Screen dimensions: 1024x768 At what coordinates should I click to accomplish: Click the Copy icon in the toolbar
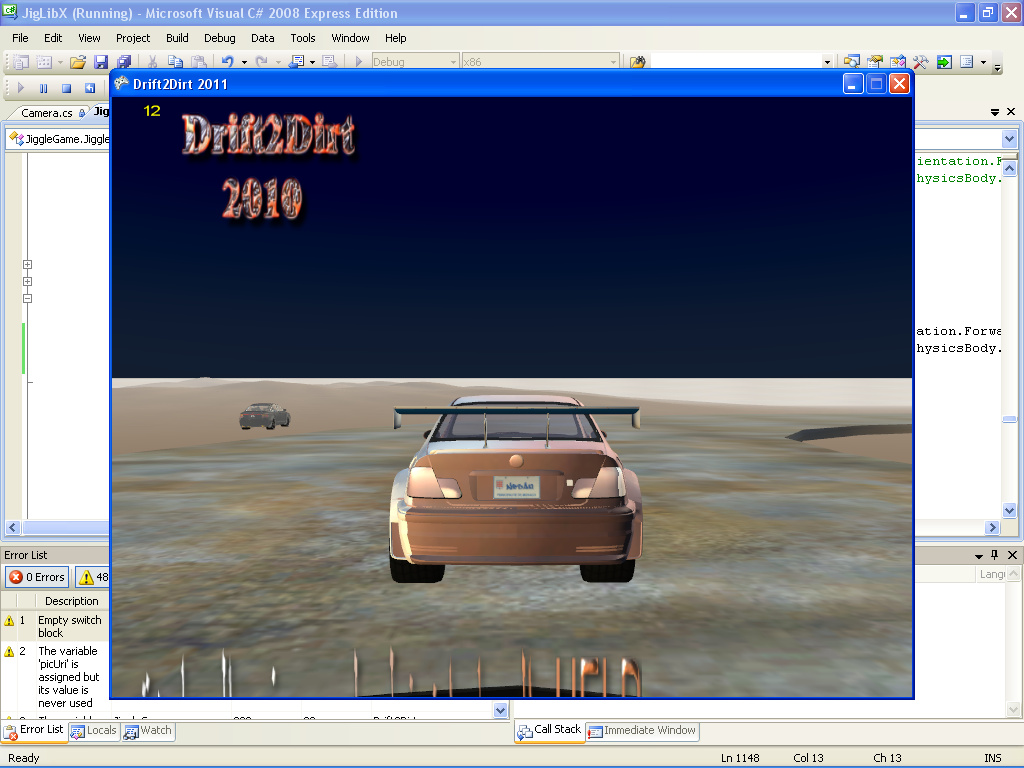[x=175, y=62]
